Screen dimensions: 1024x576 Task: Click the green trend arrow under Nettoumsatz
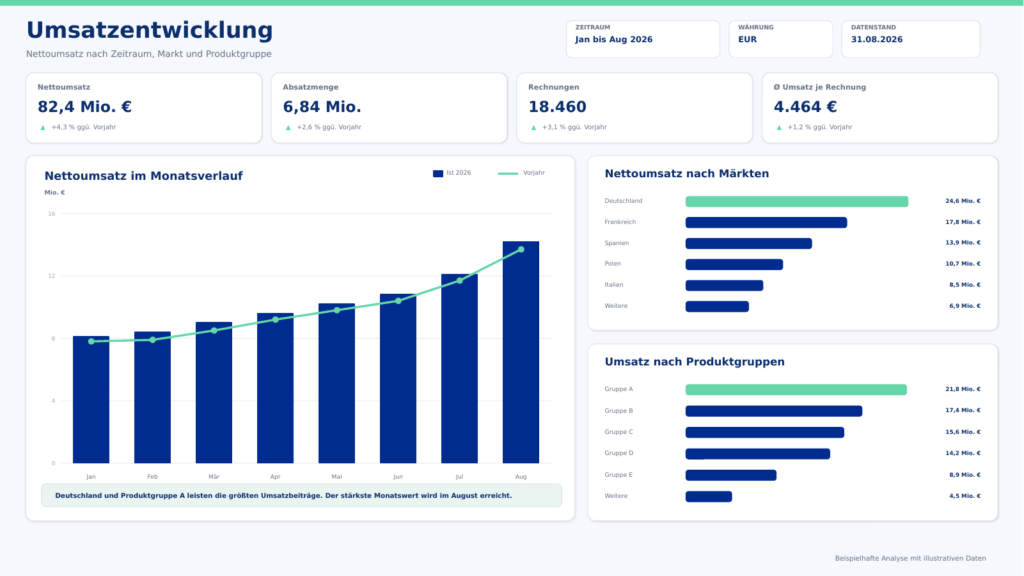[43, 127]
